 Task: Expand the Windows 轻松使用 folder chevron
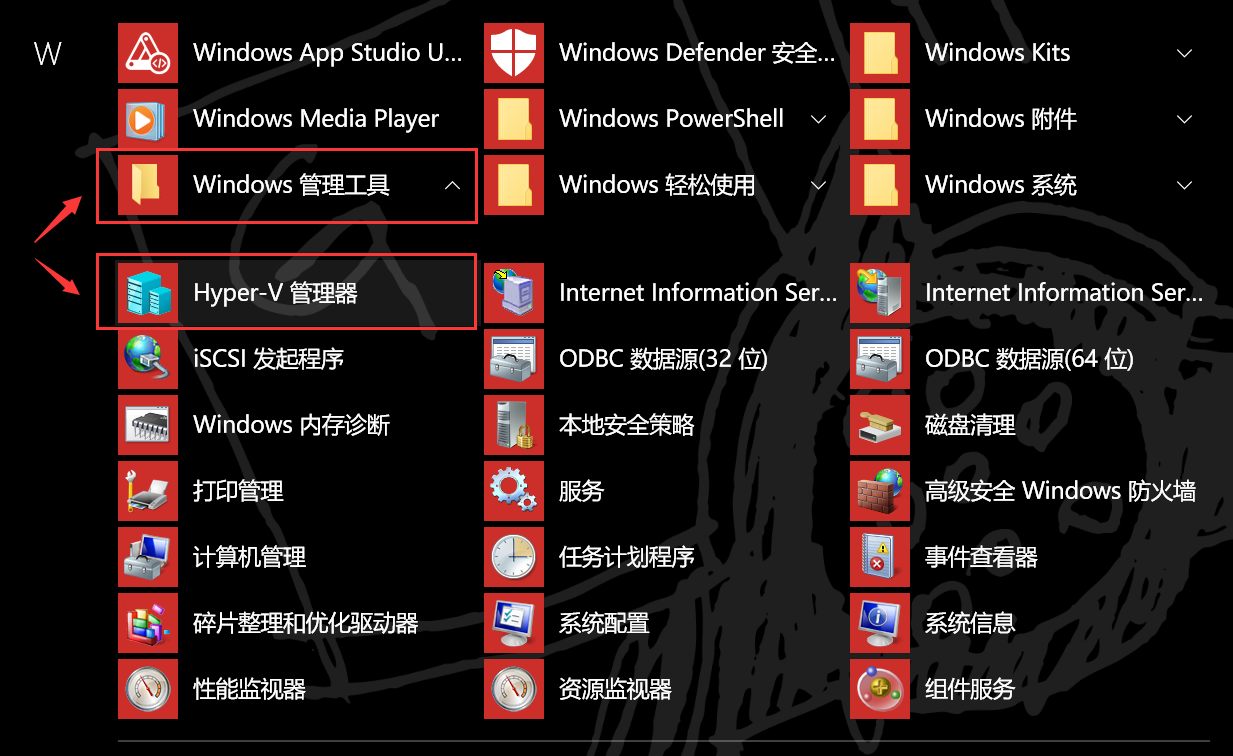coord(818,185)
